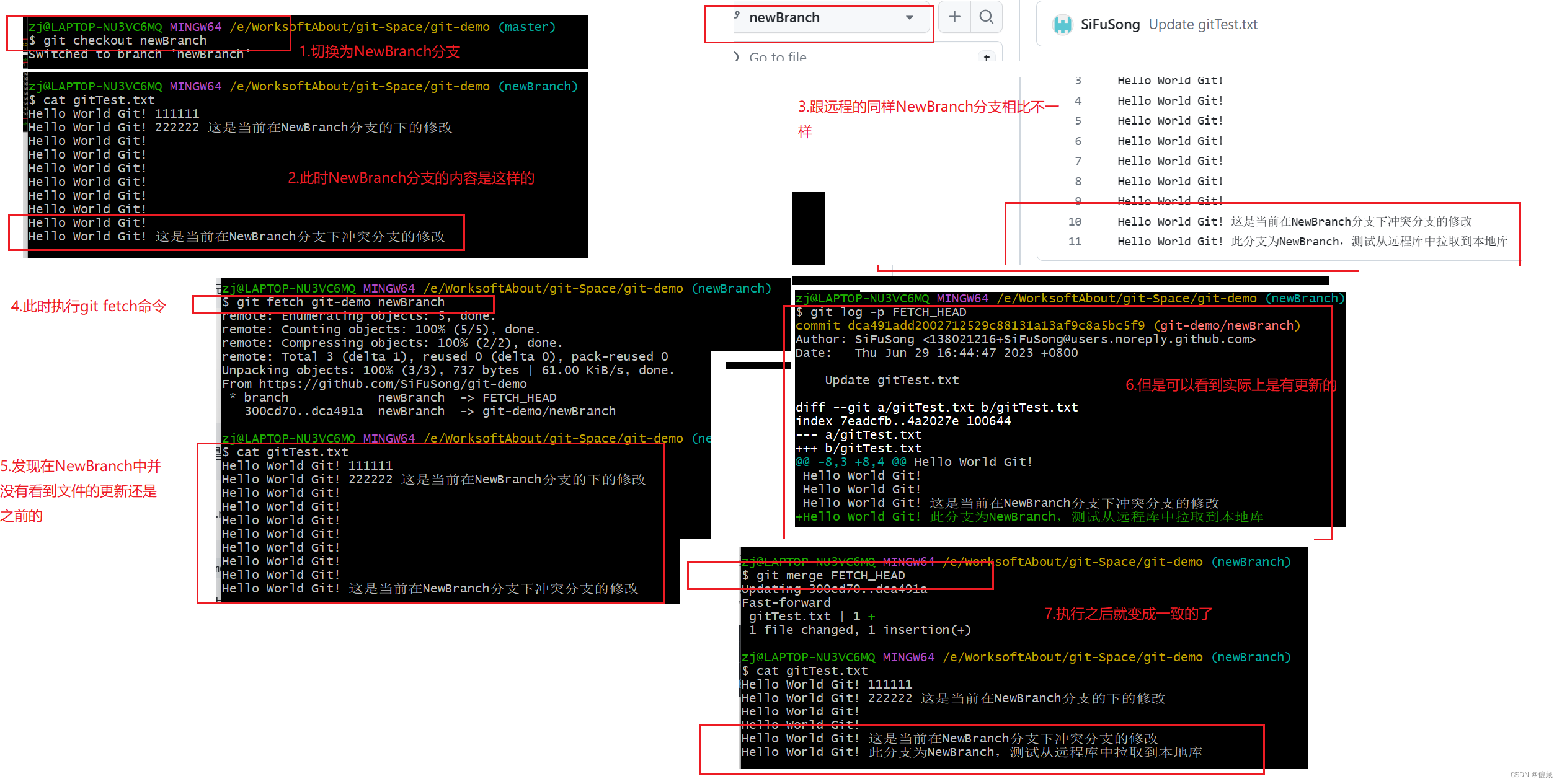1562x784 pixels.
Task: Click the '300cd70..dca491a newBranch -> git-demo/newBranch' line
Action: pyautogui.click(x=430, y=412)
